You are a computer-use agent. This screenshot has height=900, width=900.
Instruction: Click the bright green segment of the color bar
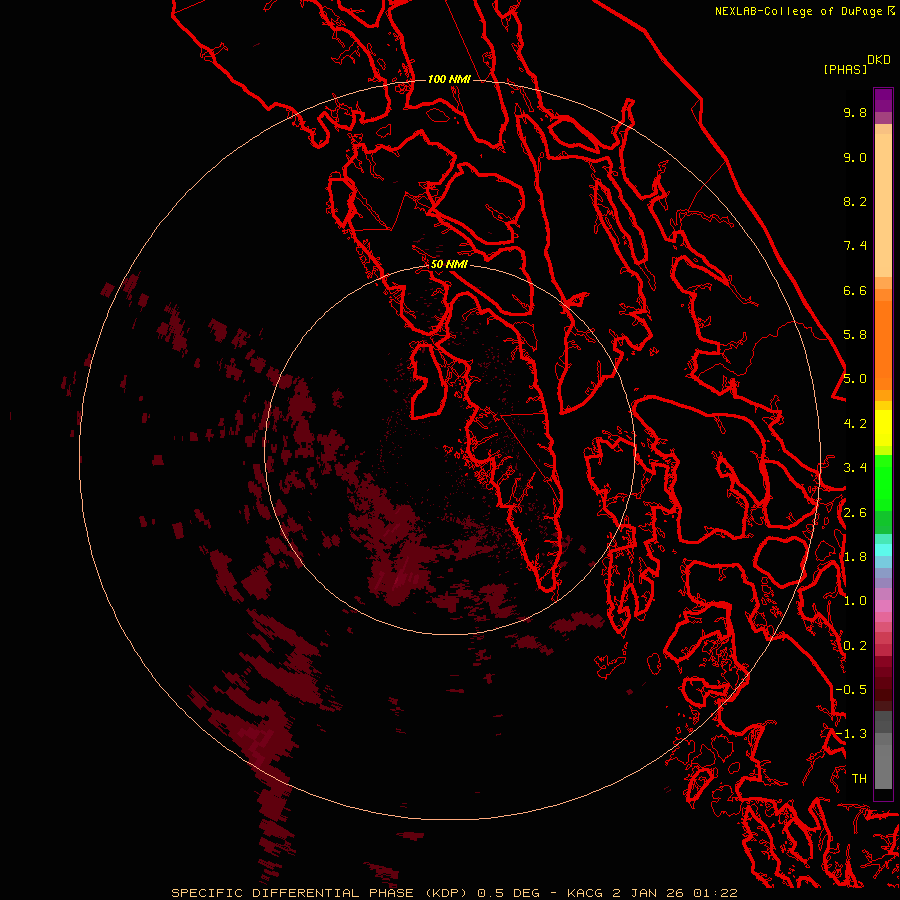coord(883,483)
